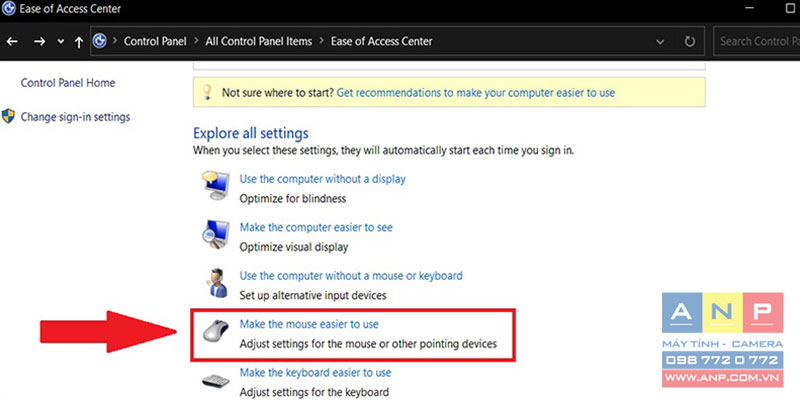Click the person with headset icon
Screen dimensions: 800x400
[218, 283]
